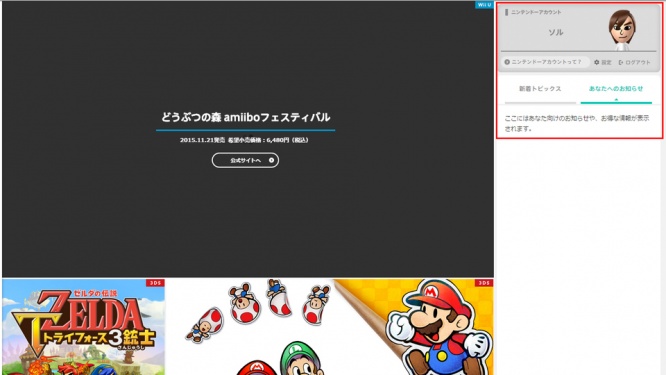This screenshot has height=375, width=666.
Task: Open the ニンテンドーアカウントって? help button
Action: coord(545,62)
